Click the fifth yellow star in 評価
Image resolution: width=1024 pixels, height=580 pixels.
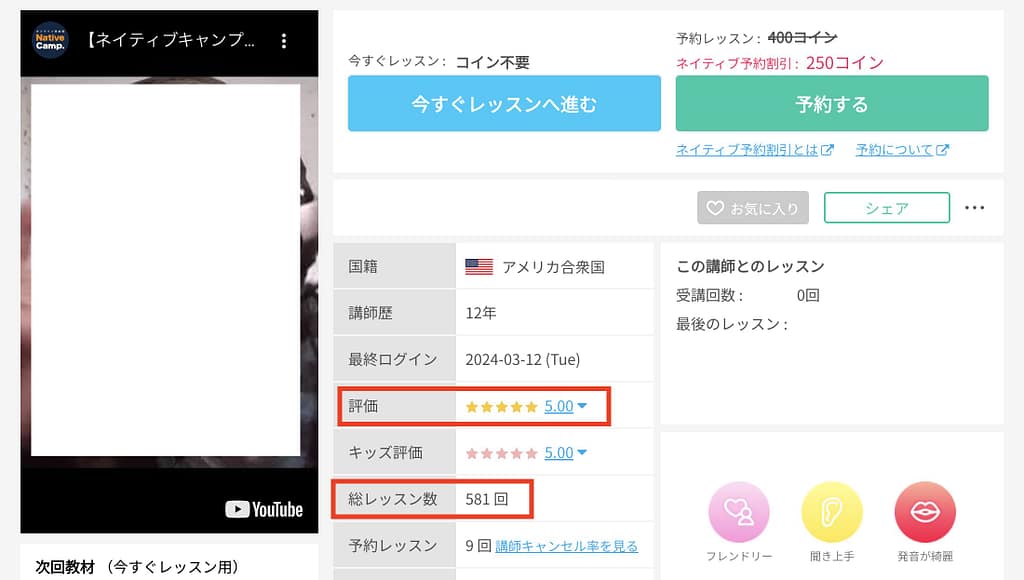530,406
